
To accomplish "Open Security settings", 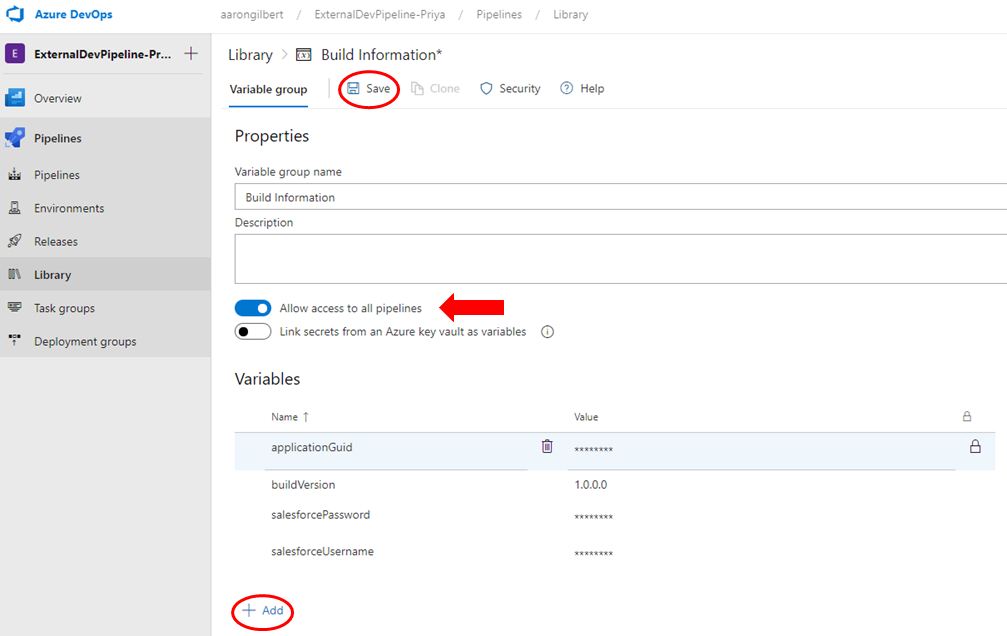I will pos(511,89).
